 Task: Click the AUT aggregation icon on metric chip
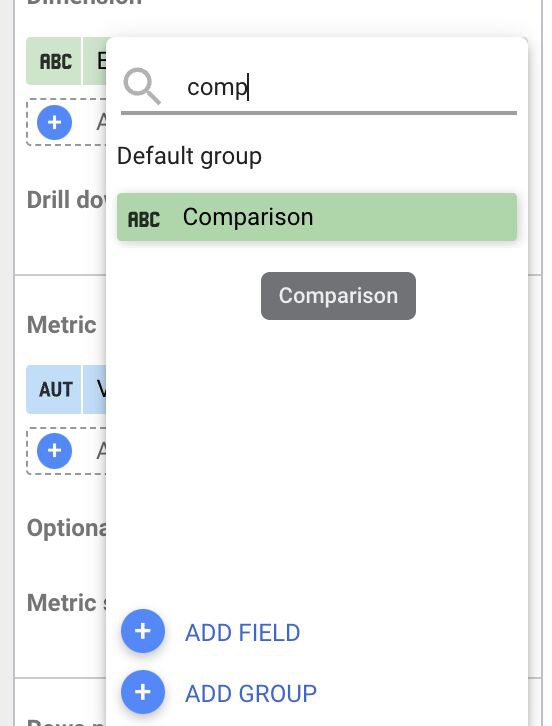click(x=56, y=389)
